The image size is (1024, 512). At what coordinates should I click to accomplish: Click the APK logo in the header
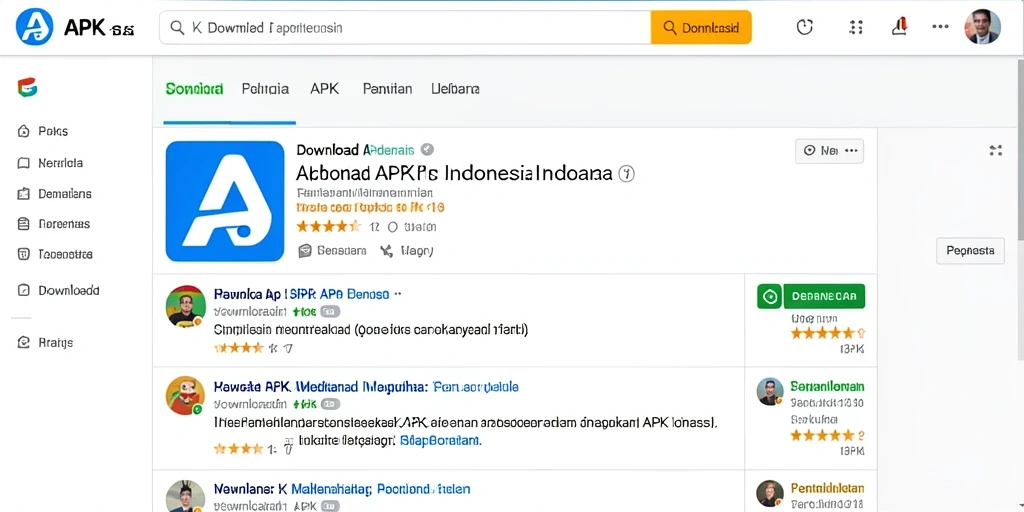[x=34, y=27]
